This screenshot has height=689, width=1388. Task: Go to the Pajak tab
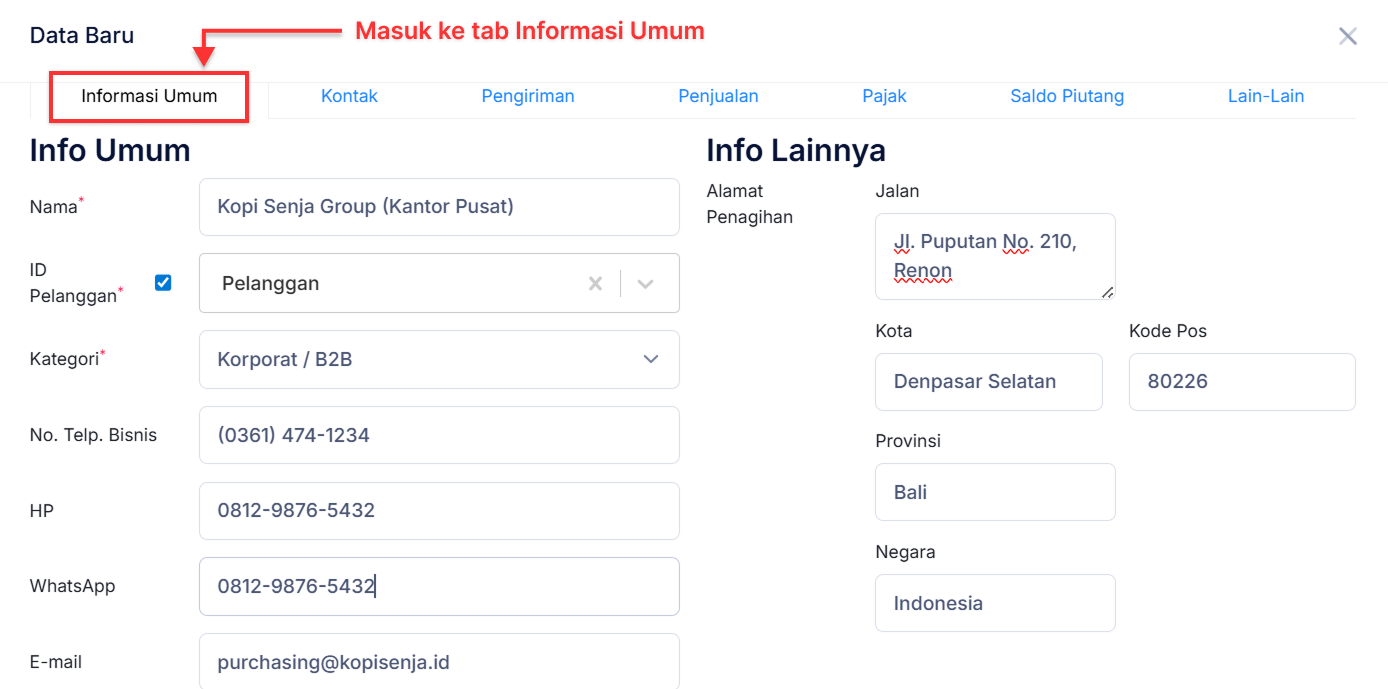click(x=884, y=95)
